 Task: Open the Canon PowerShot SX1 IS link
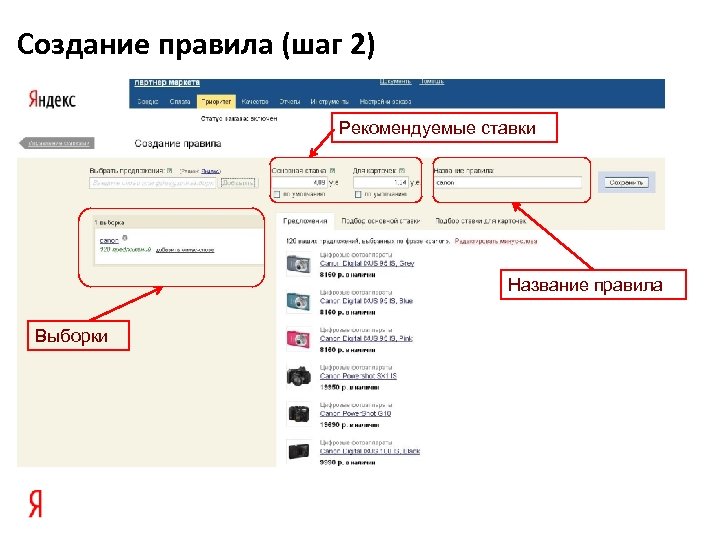pyautogui.click(x=358, y=376)
